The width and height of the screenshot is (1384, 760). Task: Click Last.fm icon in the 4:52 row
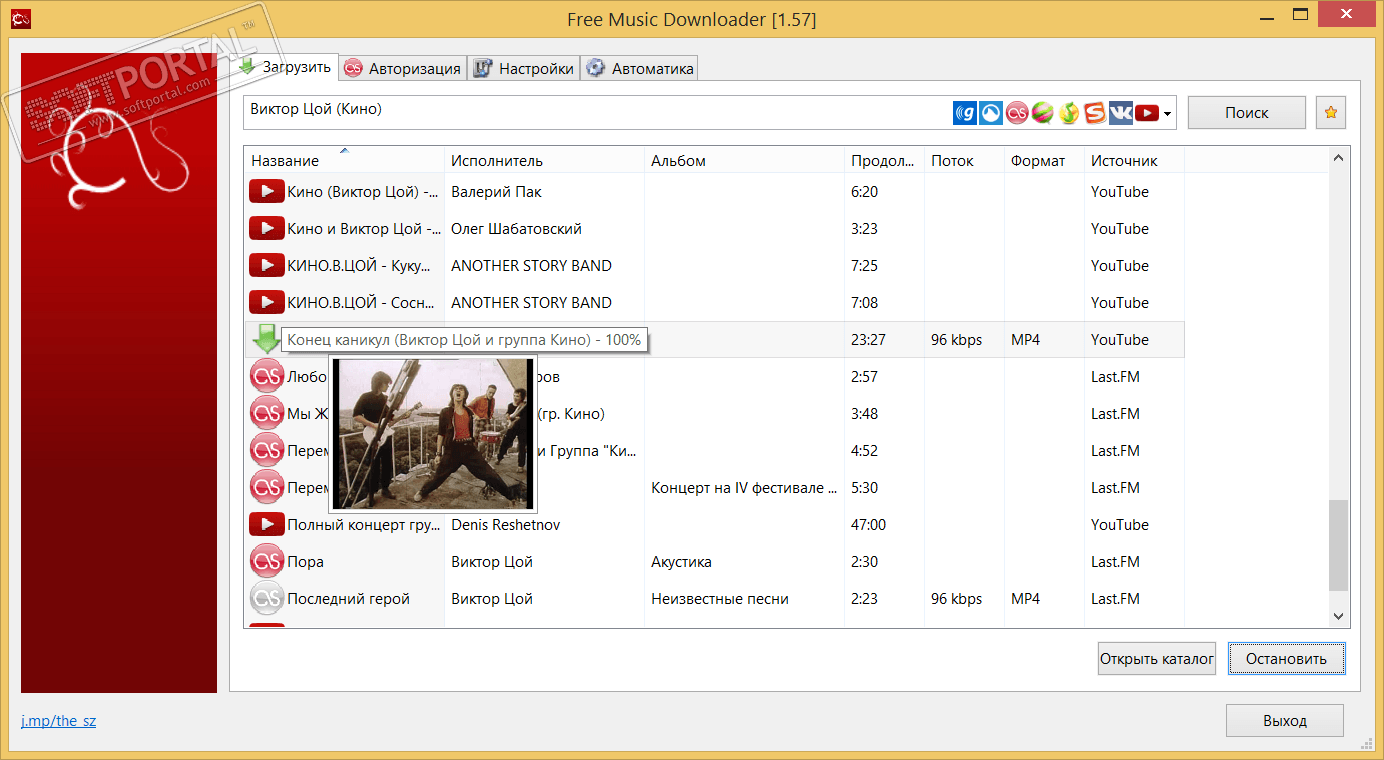point(266,451)
